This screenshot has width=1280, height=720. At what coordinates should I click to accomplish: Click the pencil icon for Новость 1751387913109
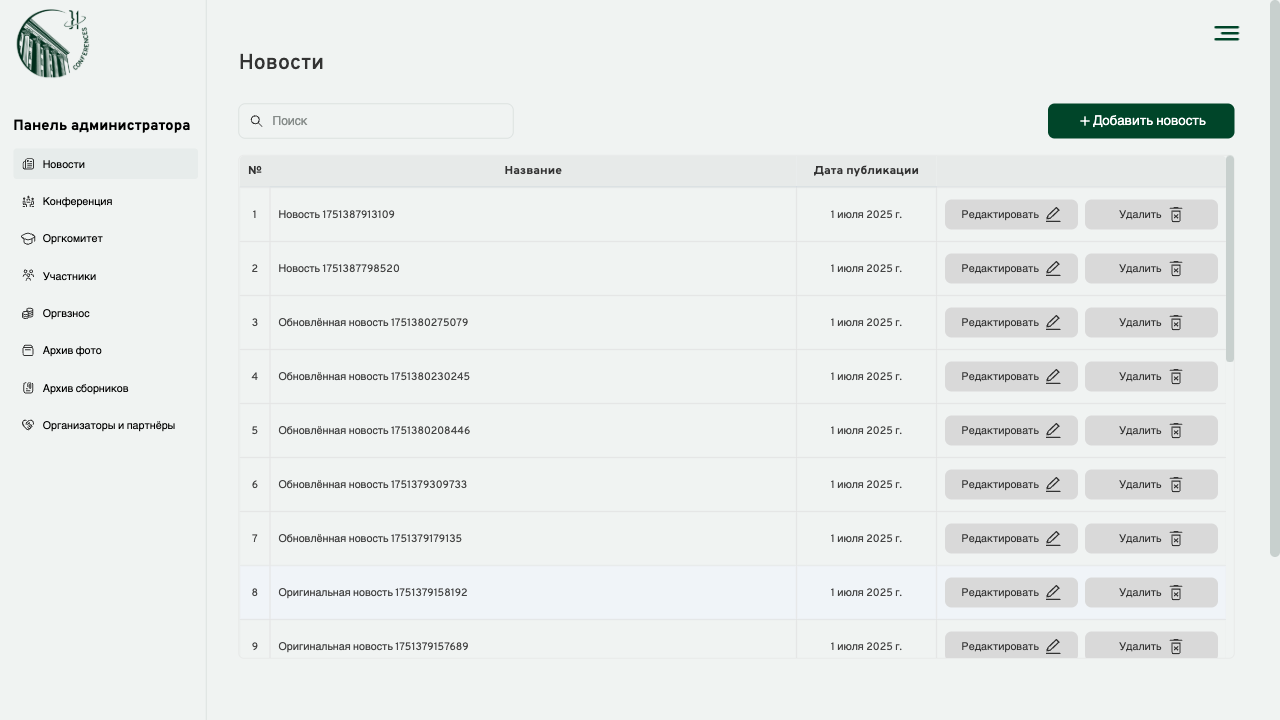[1053, 215]
